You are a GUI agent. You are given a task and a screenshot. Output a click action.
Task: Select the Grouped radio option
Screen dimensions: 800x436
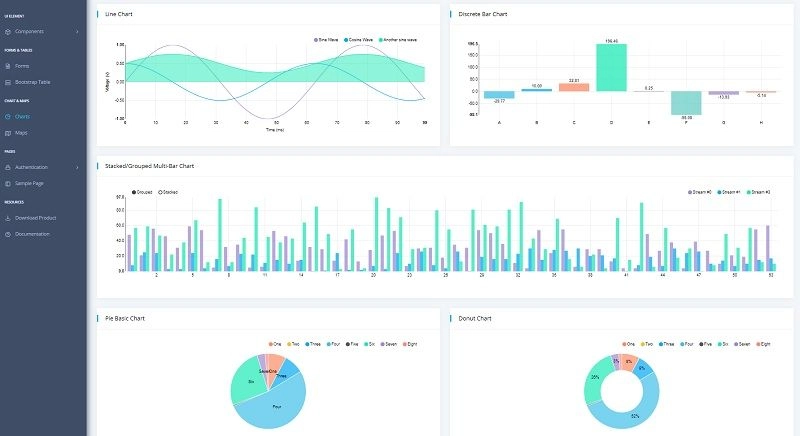pos(142,192)
